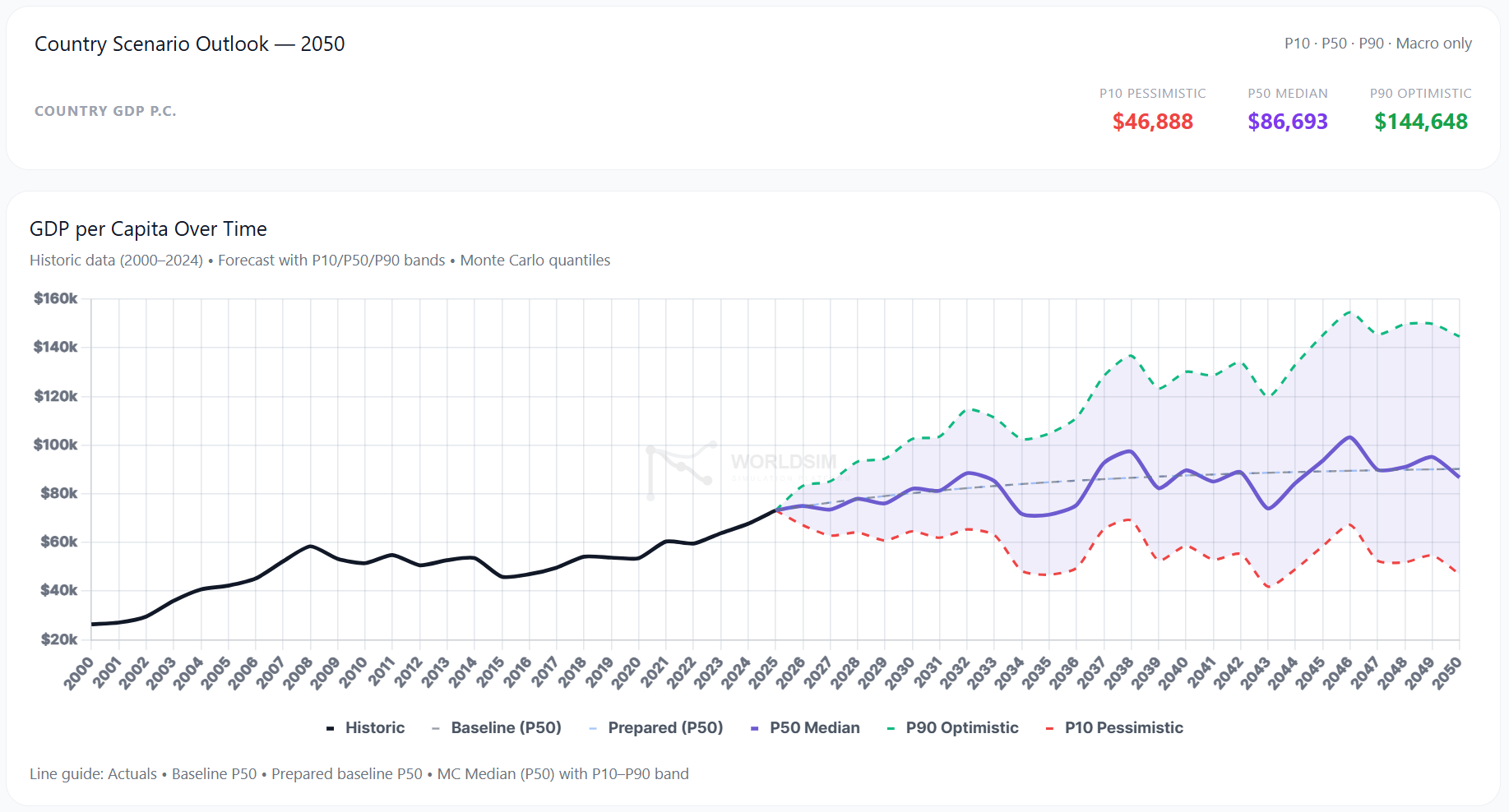Hide the Prepared (P50) series in legend
The image size is (1509, 812).
[655, 728]
